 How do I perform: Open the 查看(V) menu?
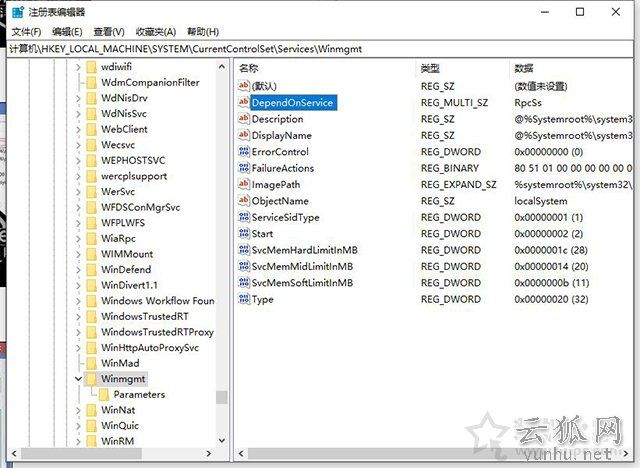click(x=109, y=32)
